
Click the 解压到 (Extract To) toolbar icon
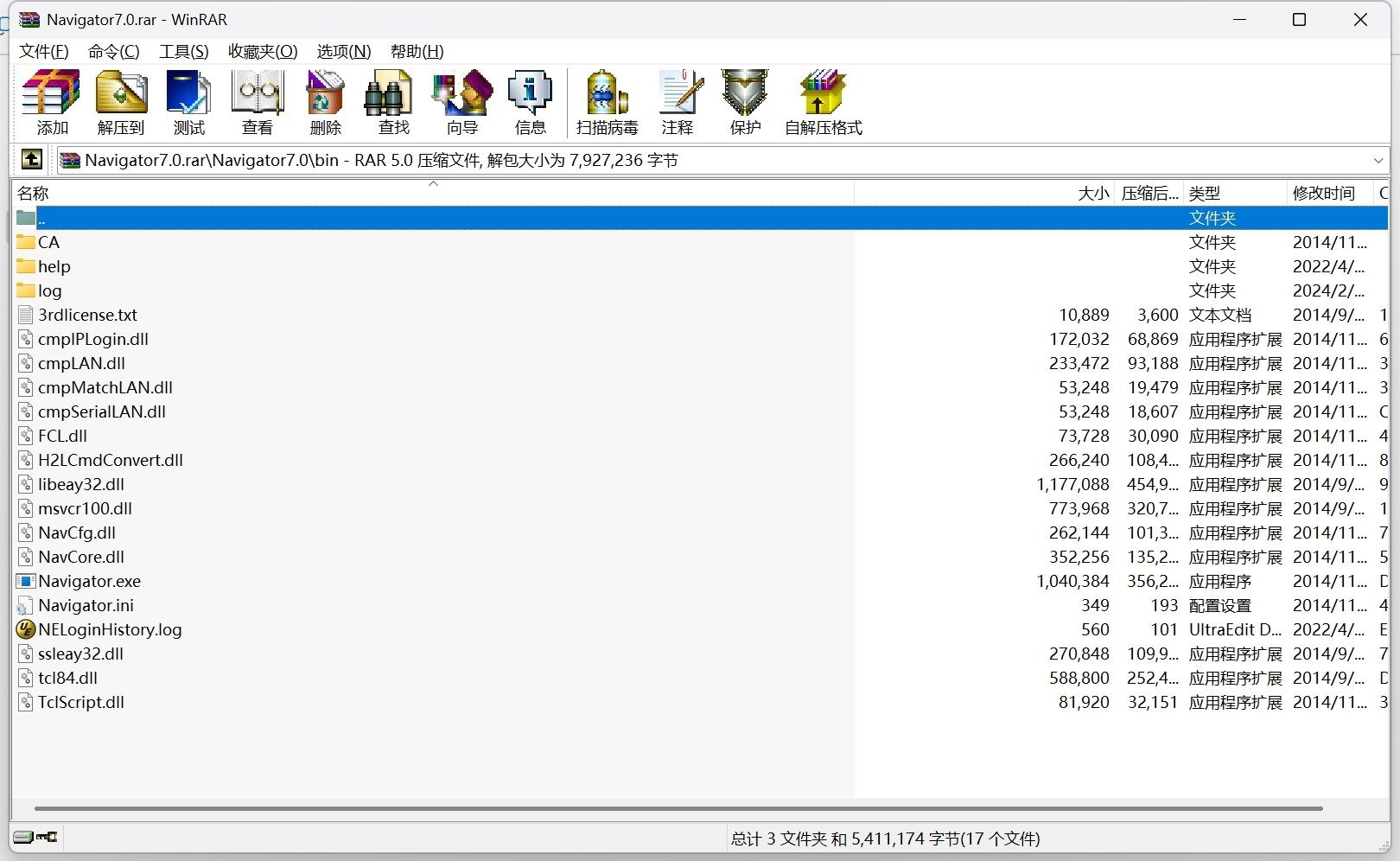(x=121, y=93)
